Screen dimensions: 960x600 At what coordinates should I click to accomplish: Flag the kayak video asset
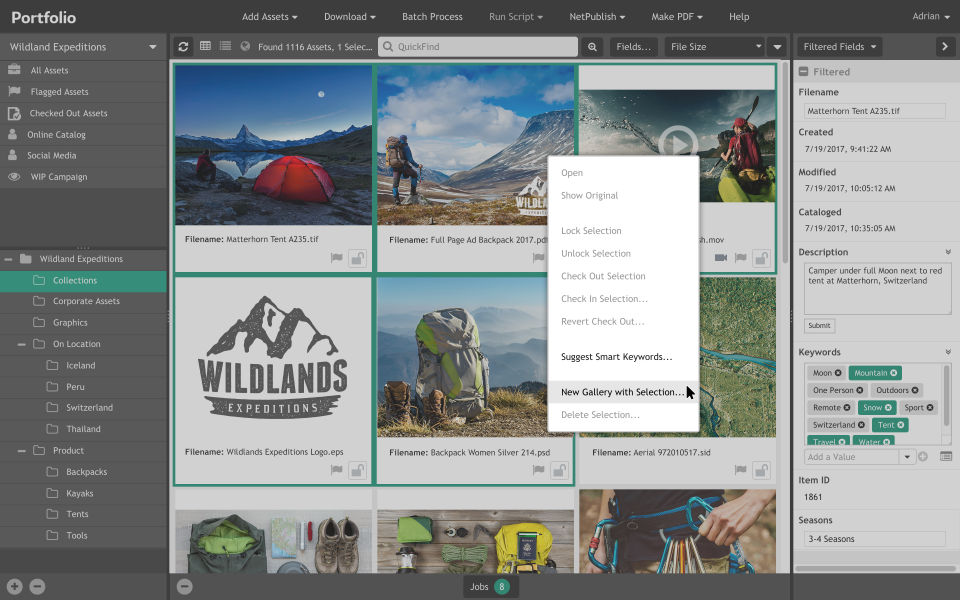pos(740,258)
